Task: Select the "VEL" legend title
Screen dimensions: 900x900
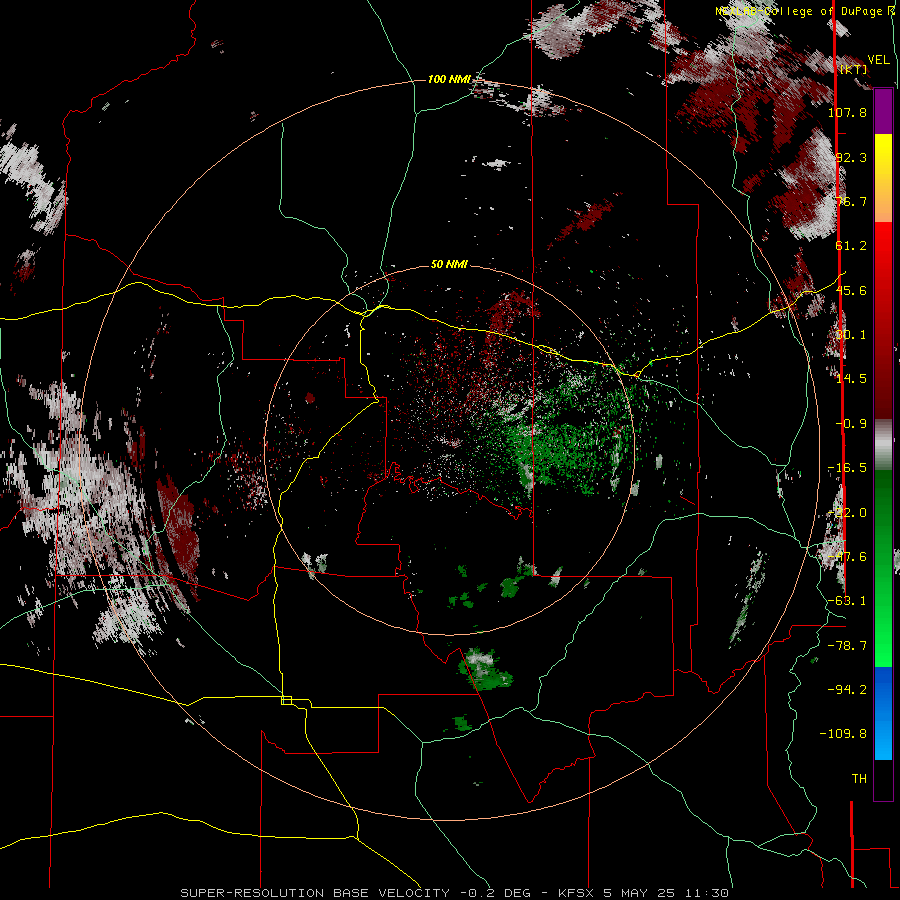Action: [878, 59]
